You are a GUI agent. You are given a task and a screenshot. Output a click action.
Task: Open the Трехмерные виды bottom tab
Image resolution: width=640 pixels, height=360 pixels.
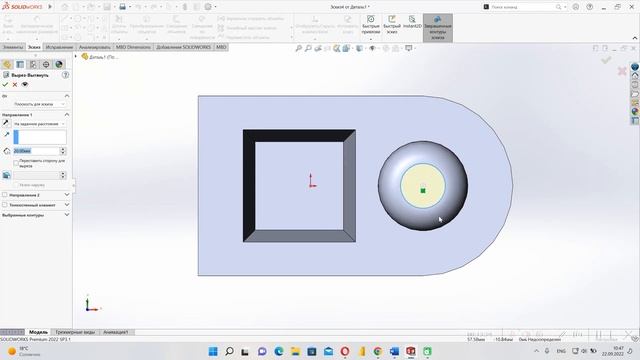[x=75, y=332]
